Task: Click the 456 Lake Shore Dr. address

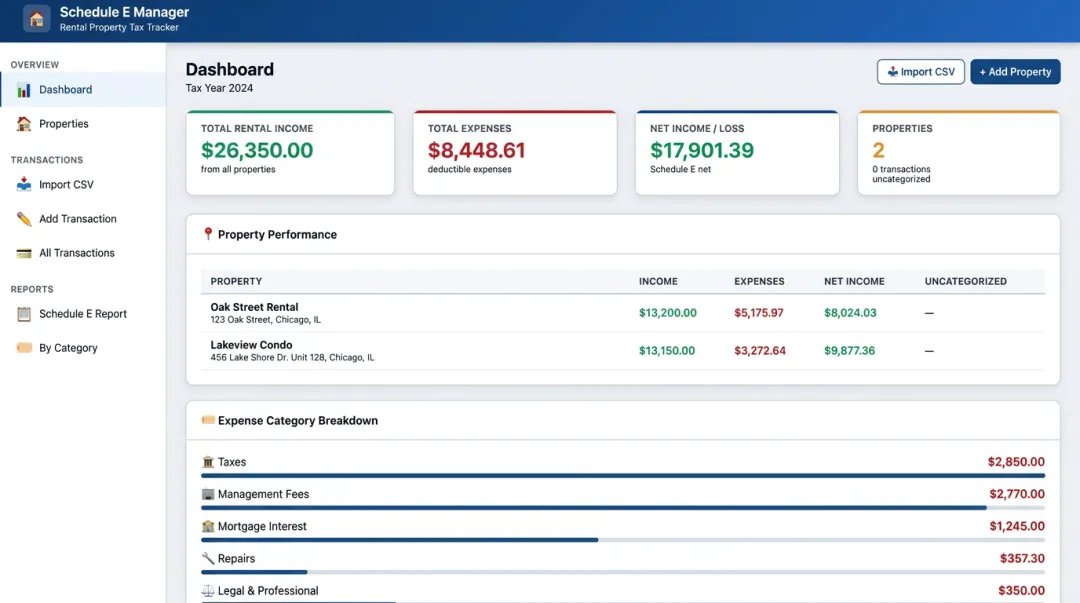Action: pos(292,358)
